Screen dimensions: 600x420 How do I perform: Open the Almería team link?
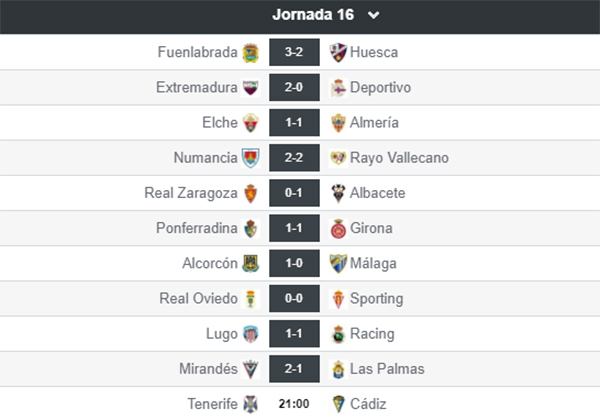(x=378, y=123)
